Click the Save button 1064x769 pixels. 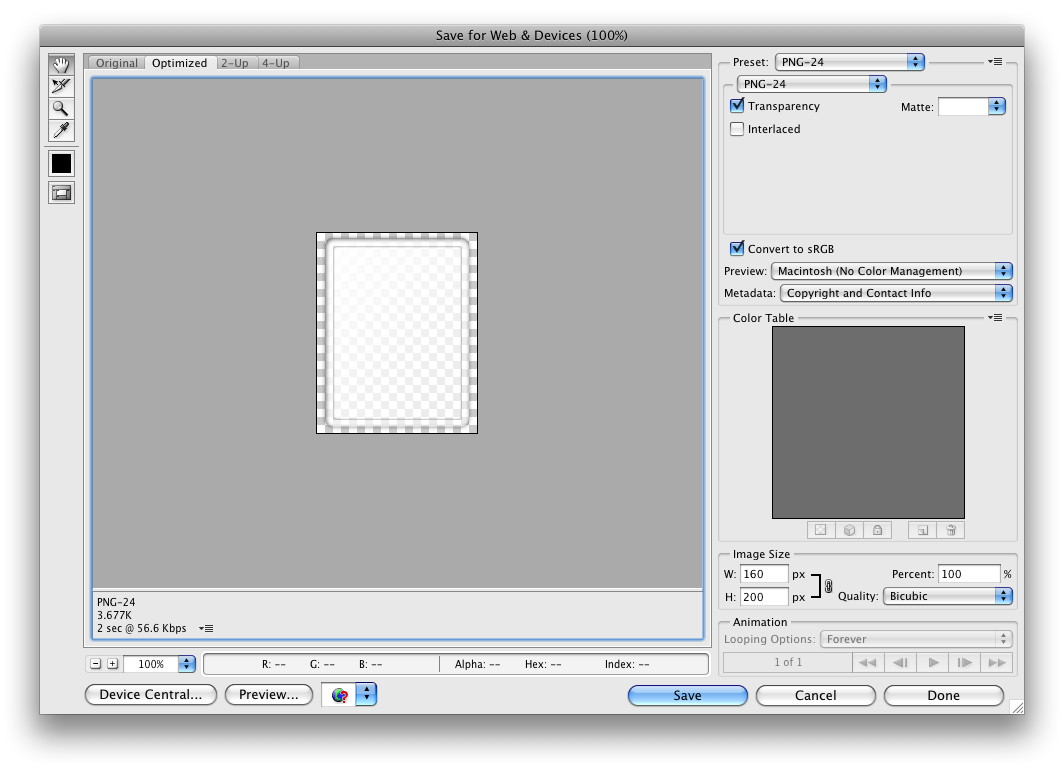(687, 695)
